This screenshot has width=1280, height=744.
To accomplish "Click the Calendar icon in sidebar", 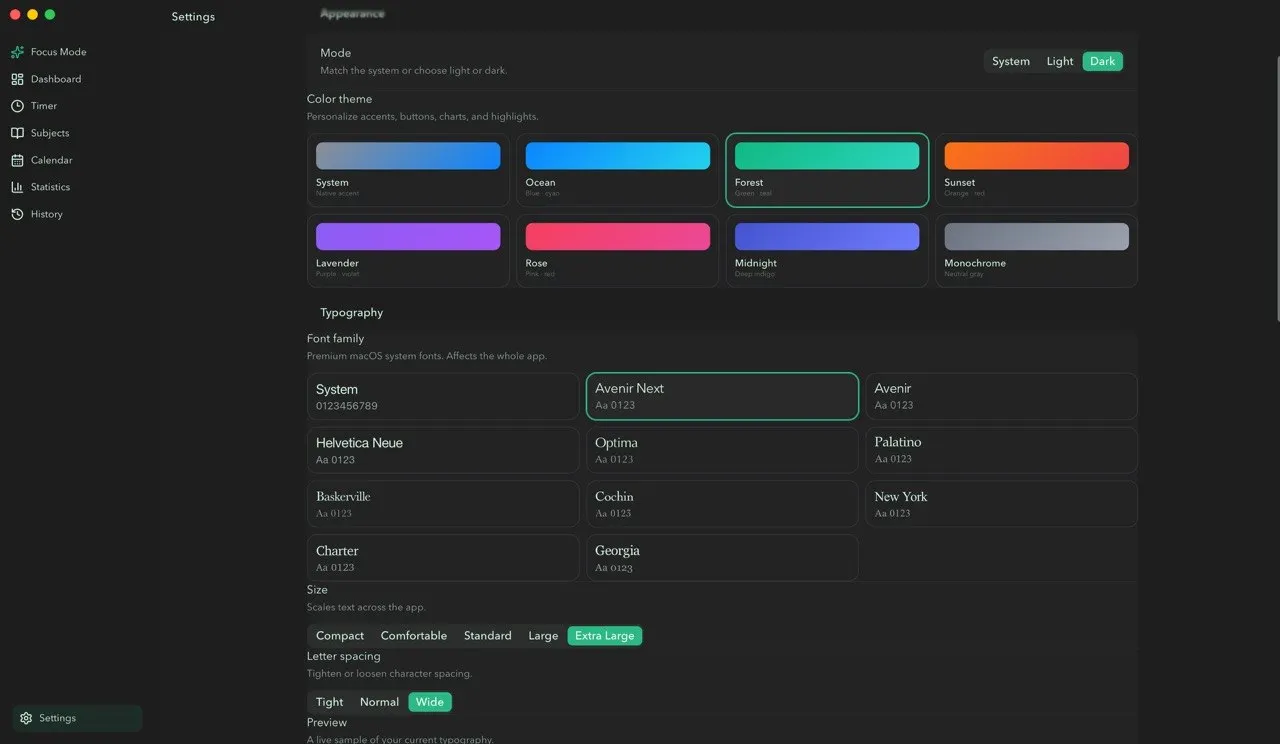I will point(17,160).
